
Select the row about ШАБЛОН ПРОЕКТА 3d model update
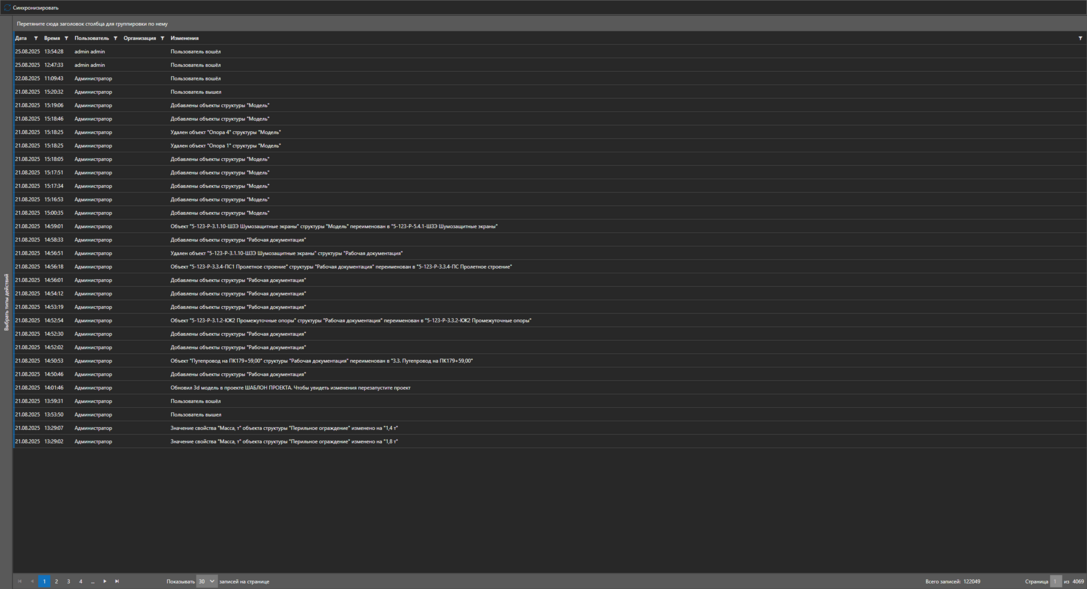point(300,388)
